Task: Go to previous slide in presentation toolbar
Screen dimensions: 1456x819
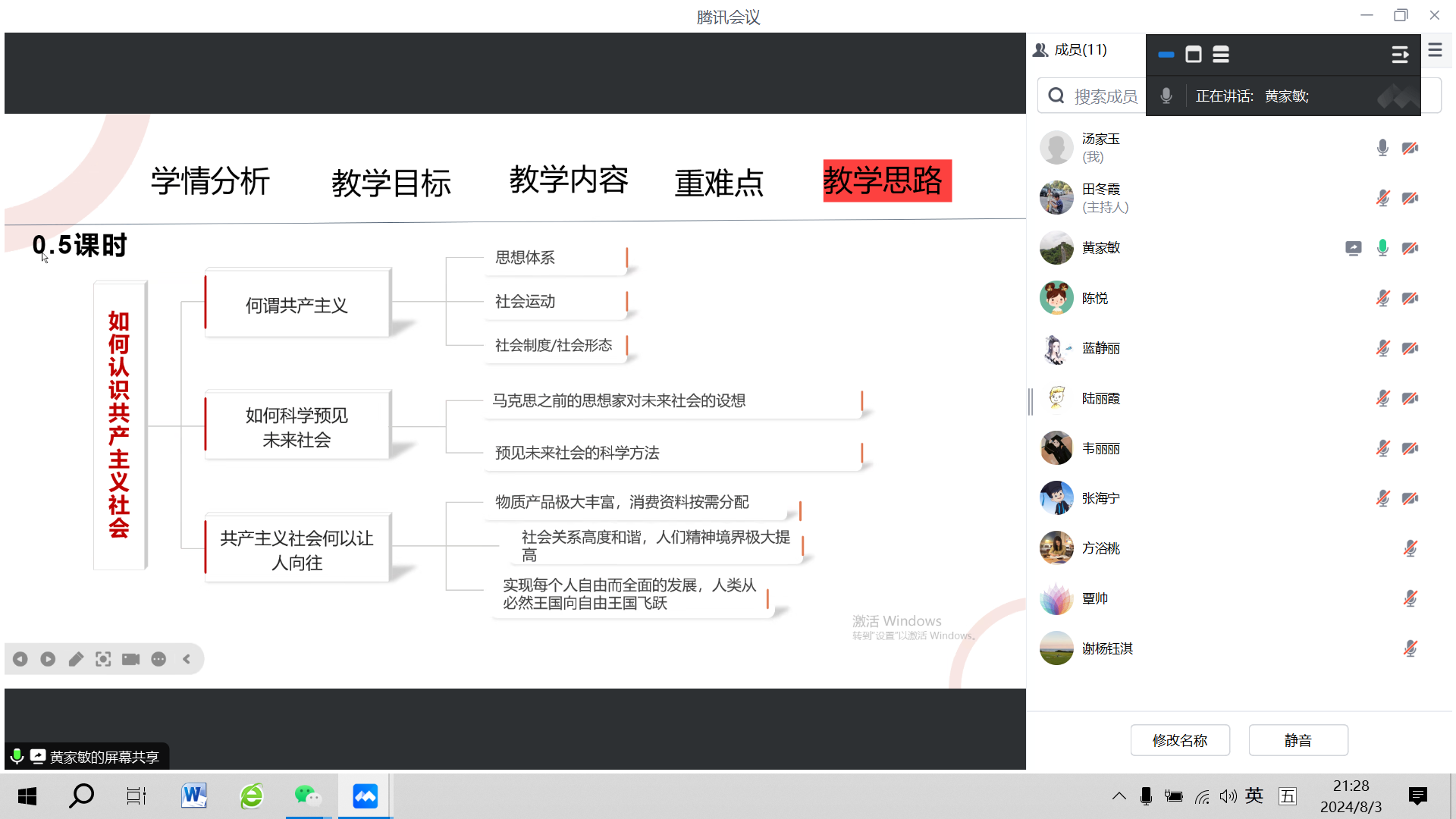Action: [x=20, y=659]
